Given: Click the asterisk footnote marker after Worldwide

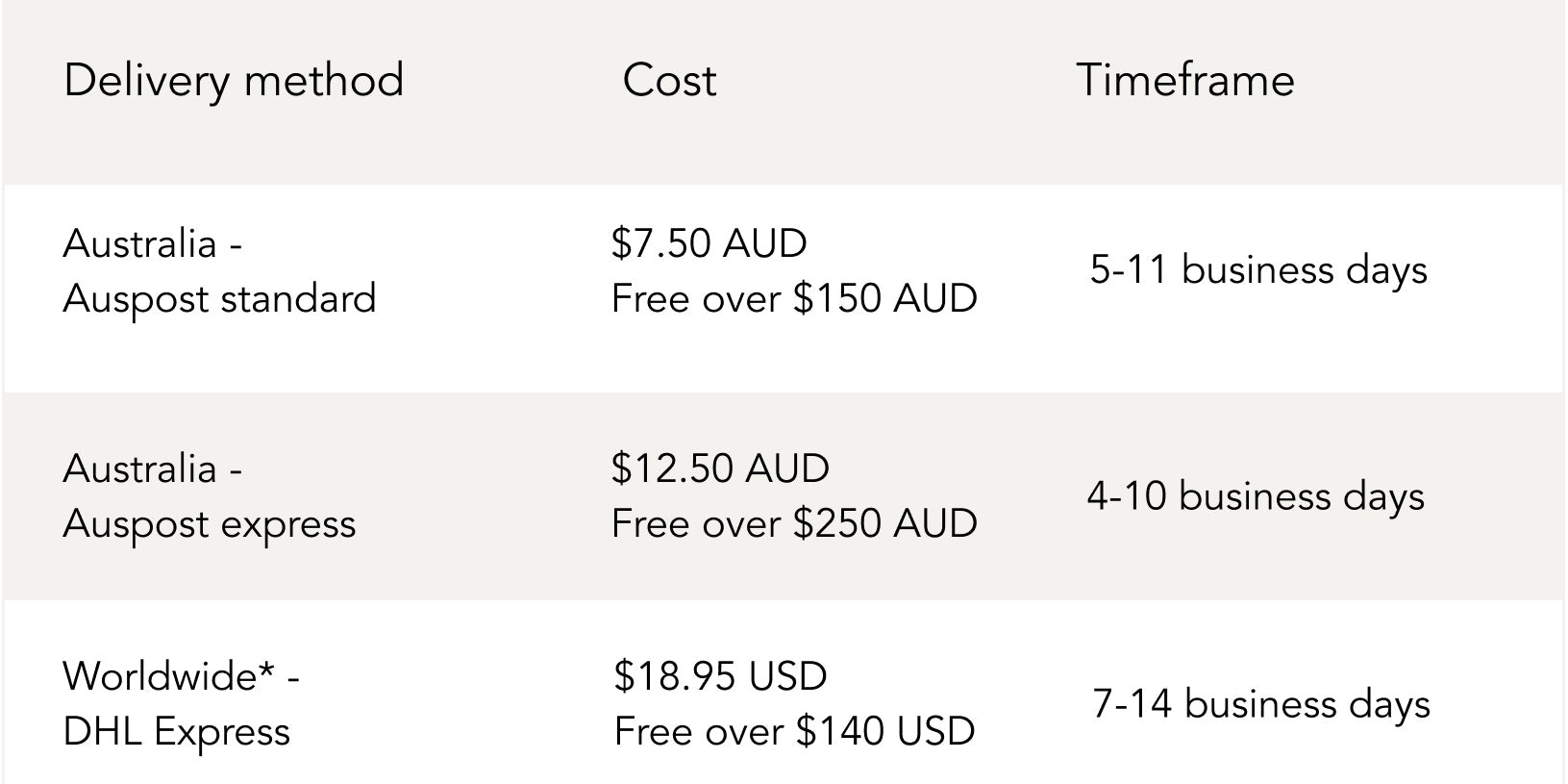Looking at the screenshot, I should pyautogui.click(x=268, y=671).
